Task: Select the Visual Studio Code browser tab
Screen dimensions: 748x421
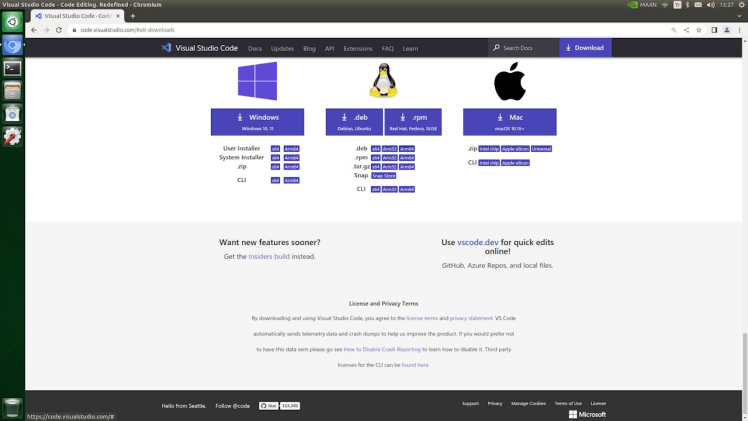Action: pyautogui.click(x=78, y=16)
